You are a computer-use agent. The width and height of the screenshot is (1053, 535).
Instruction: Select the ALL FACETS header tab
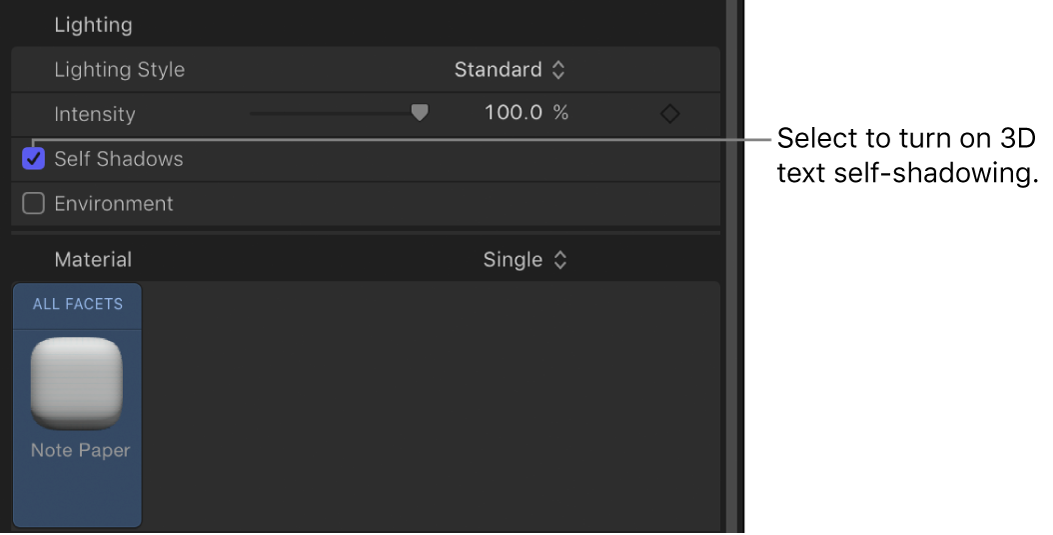point(78,304)
